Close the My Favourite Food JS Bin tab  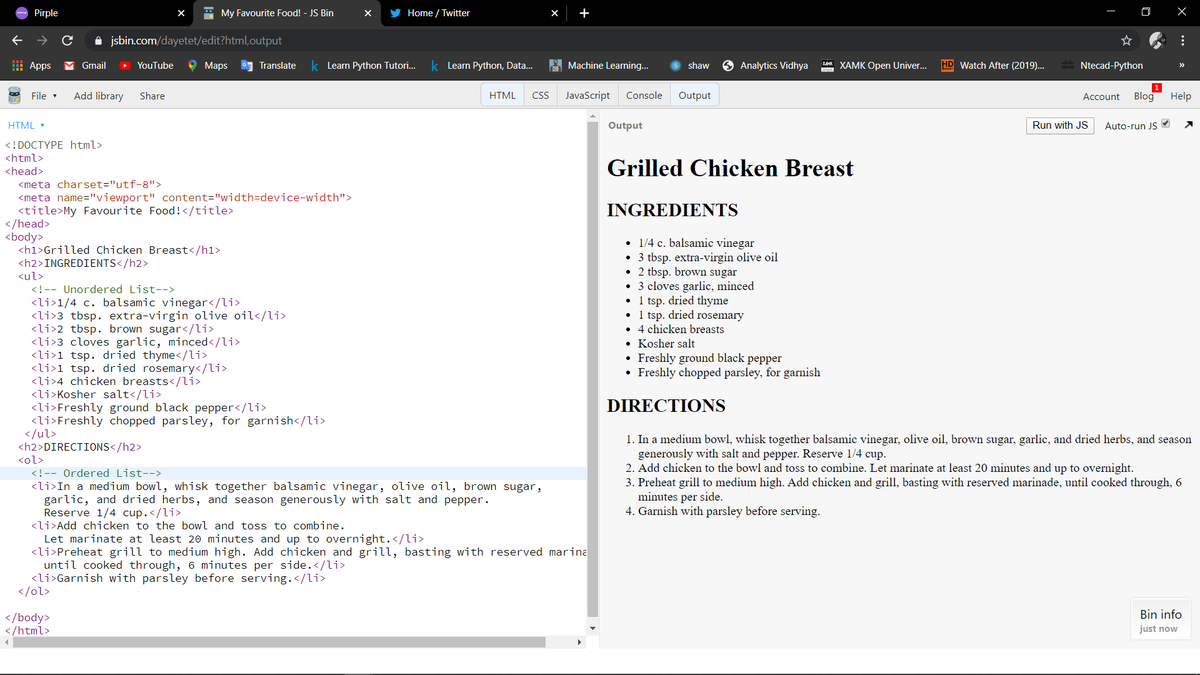[x=368, y=13]
